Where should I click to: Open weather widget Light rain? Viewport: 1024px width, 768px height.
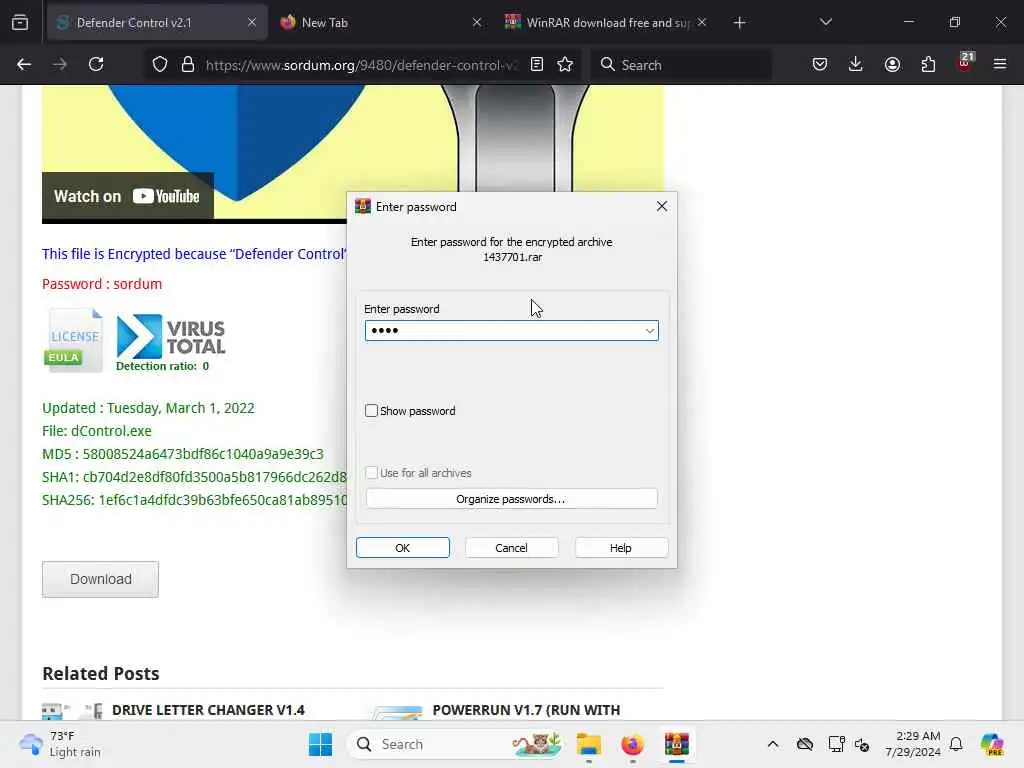61,744
